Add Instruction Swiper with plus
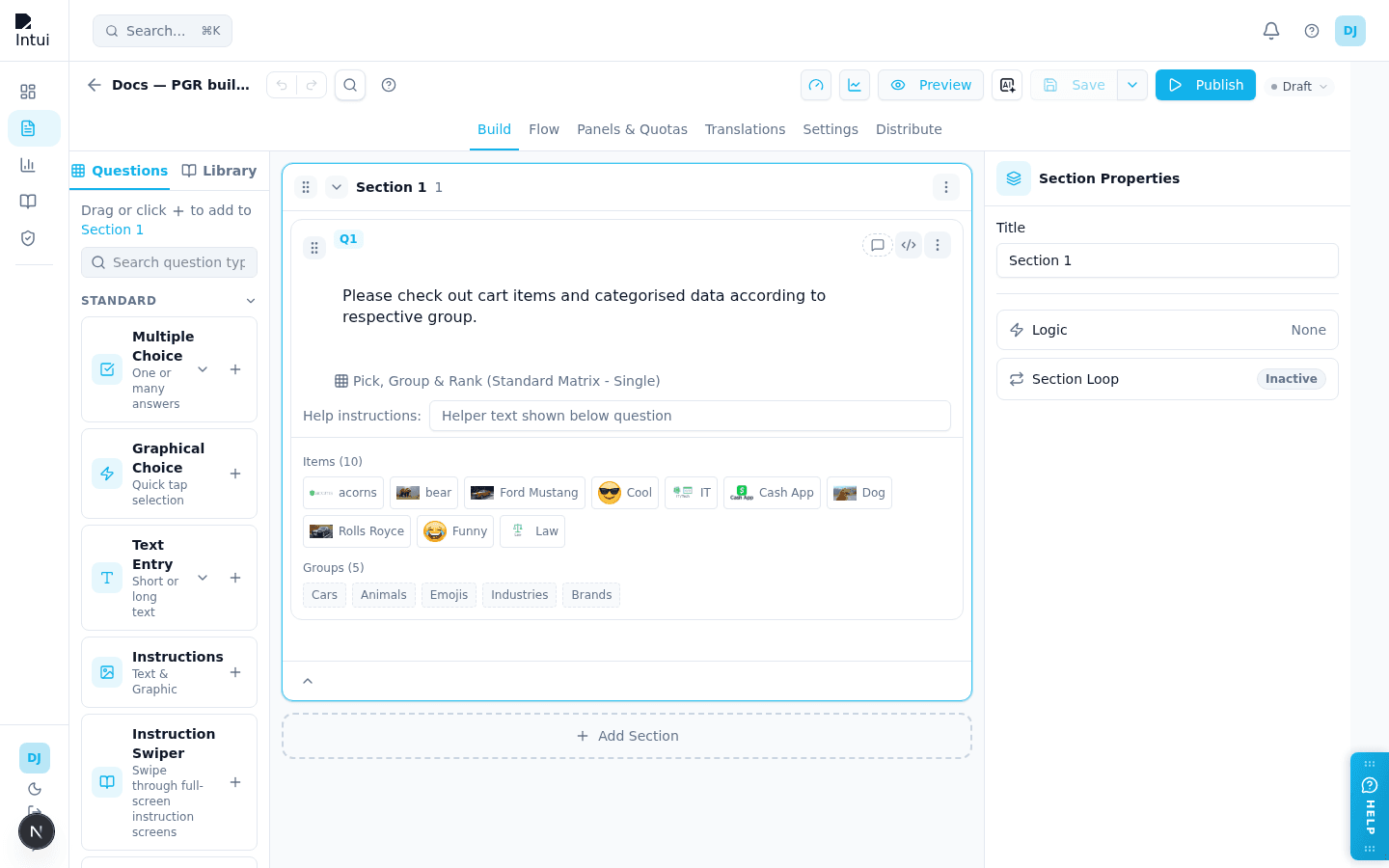The width and height of the screenshot is (1389, 868). click(235, 782)
